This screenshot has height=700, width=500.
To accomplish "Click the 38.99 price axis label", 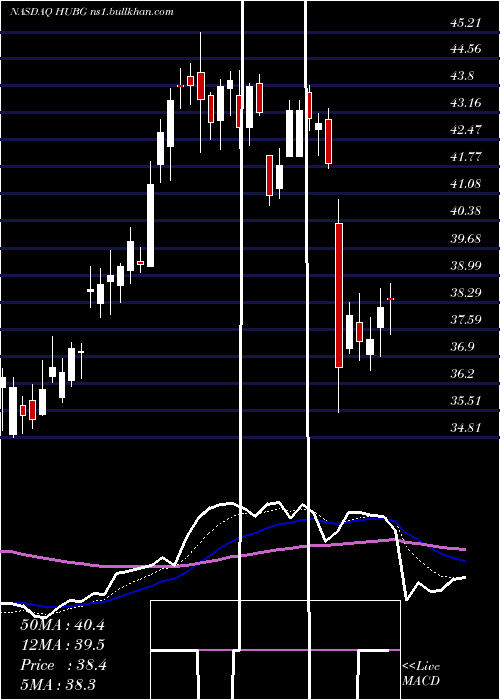I will [466, 265].
